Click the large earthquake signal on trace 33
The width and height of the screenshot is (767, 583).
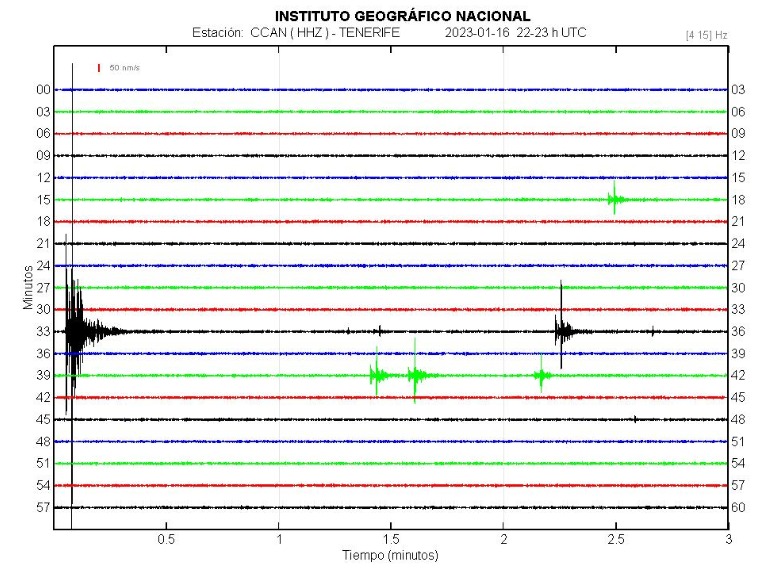pyautogui.click(x=78, y=330)
